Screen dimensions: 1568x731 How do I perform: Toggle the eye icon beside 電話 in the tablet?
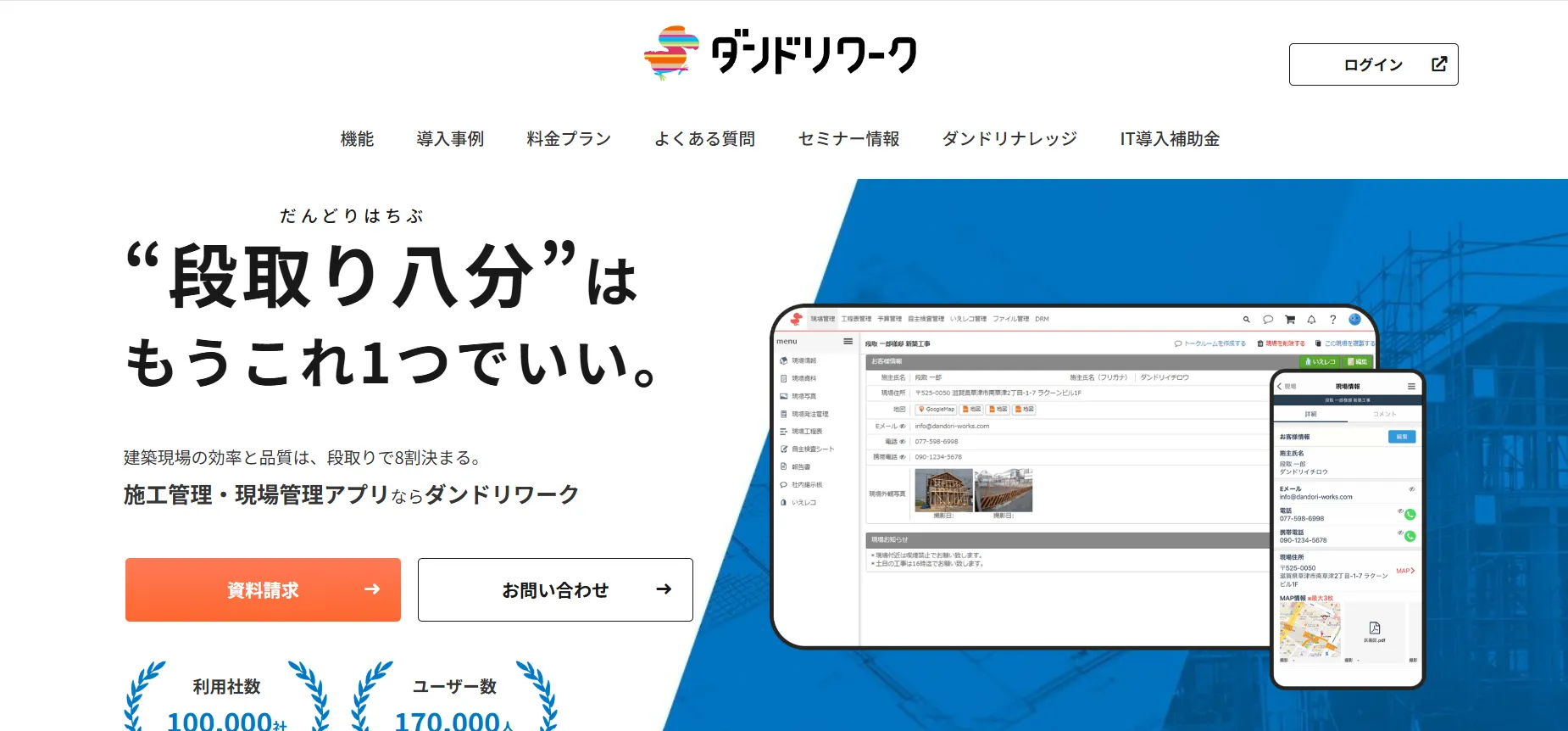pyautogui.click(x=903, y=442)
